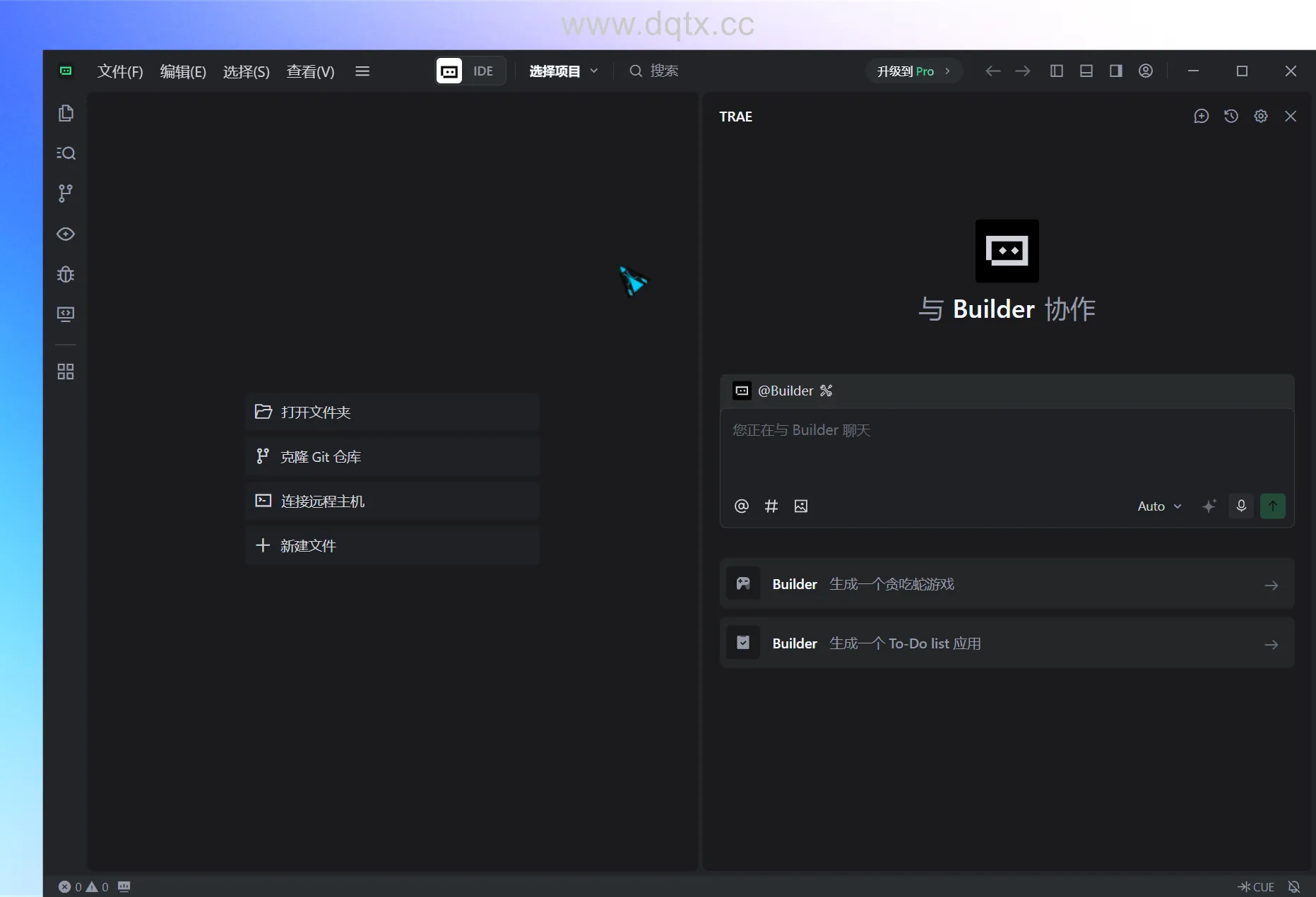Minimize the Trae window

pyautogui.click(x=1193, y=71)
